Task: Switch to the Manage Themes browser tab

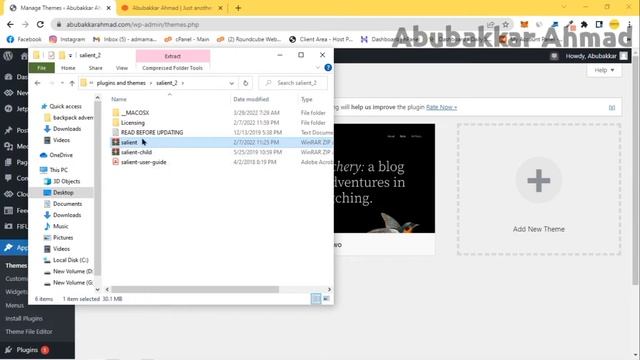Action: 60,8
